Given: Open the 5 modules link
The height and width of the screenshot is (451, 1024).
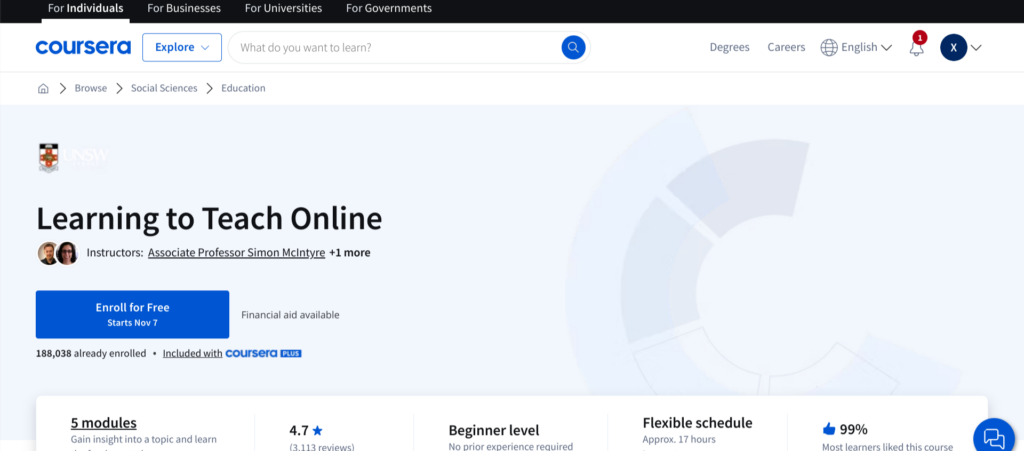Looking at the screenshot, I should coord(104,423).
